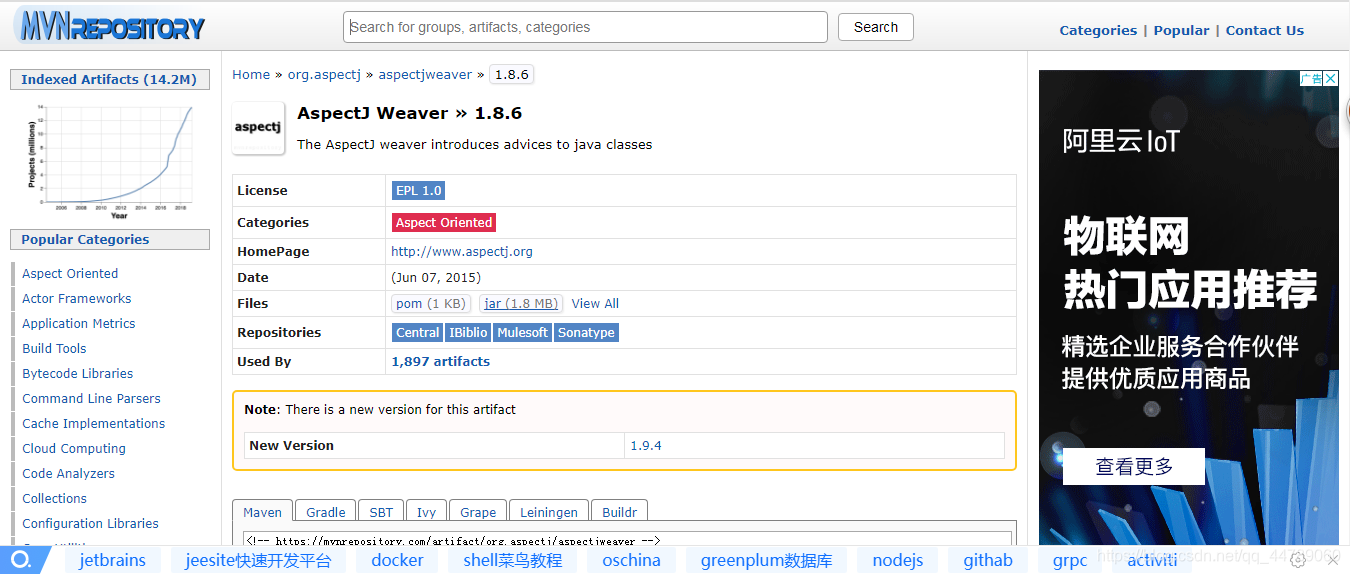The height and width of the screenshot is (574, 1350).
Task: Go to Home in breadcrumb
Action: 251,74
